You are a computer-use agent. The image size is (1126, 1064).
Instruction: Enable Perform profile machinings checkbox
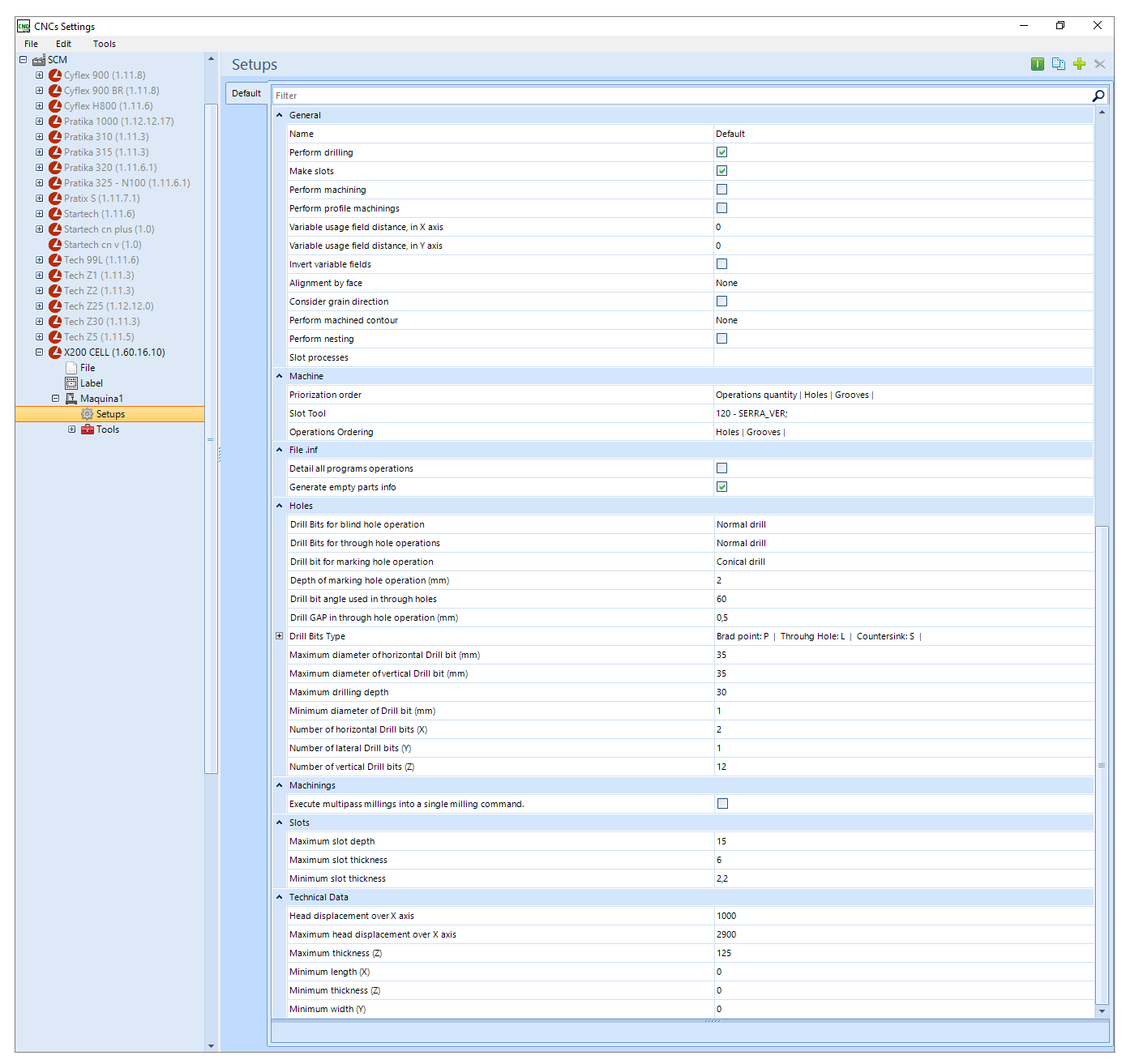pos(721,208)
